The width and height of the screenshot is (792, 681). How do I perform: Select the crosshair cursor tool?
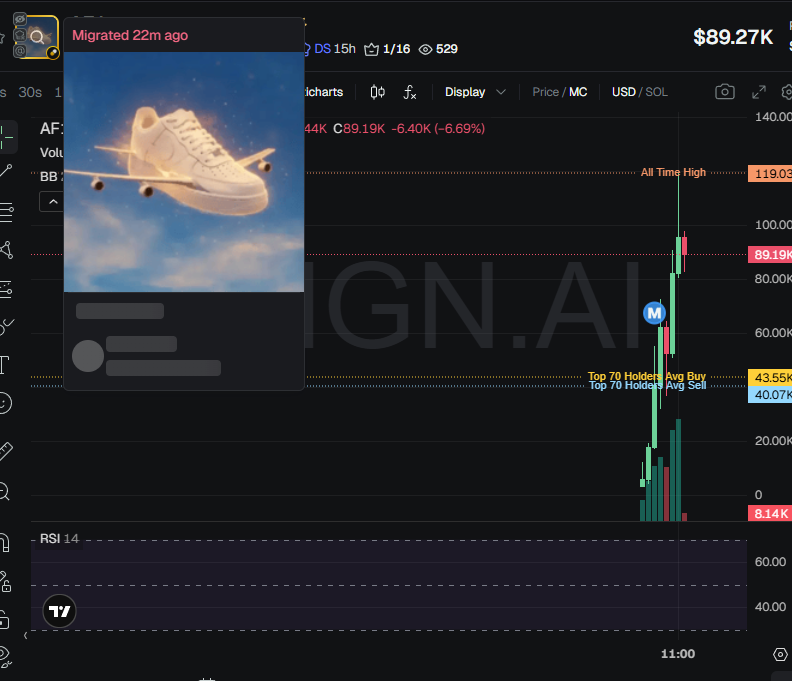tap(6, 137)
